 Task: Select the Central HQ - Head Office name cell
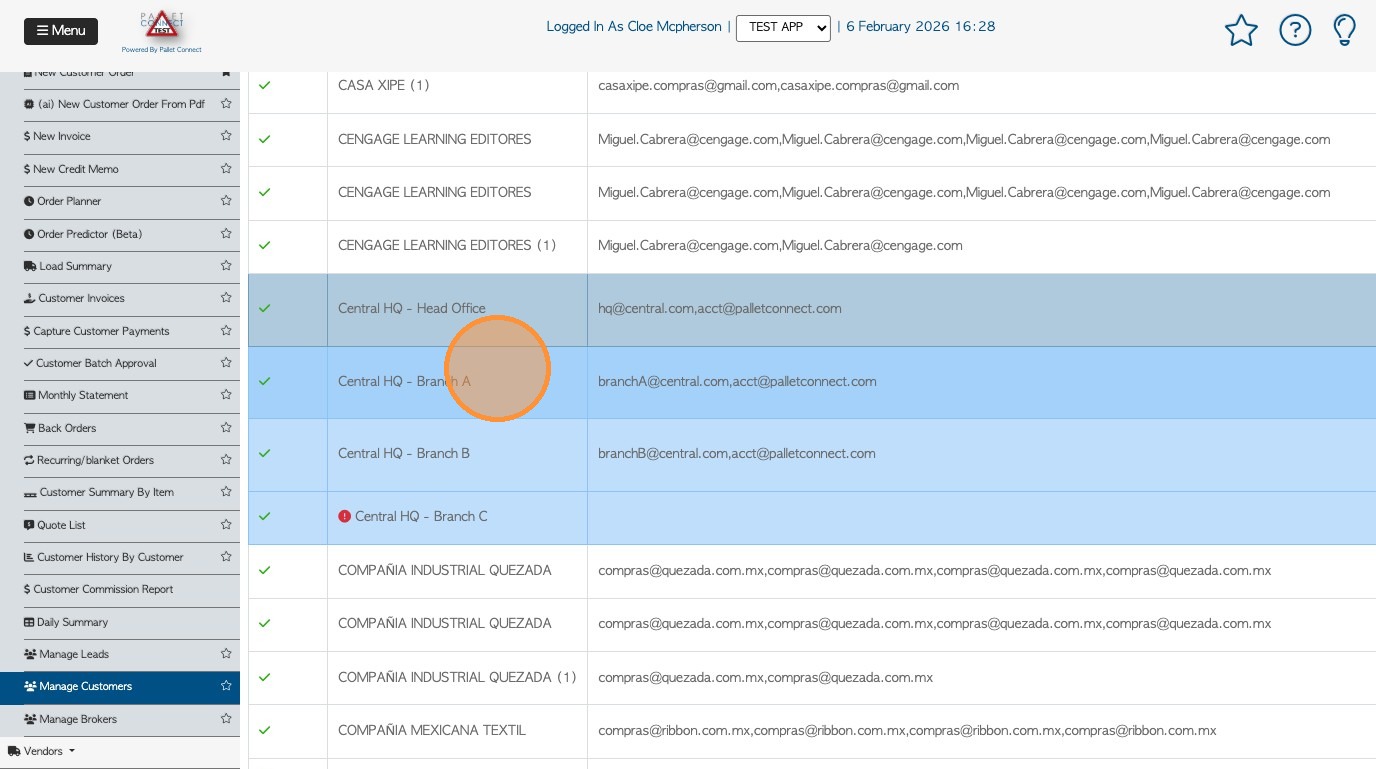coord(457,310)
